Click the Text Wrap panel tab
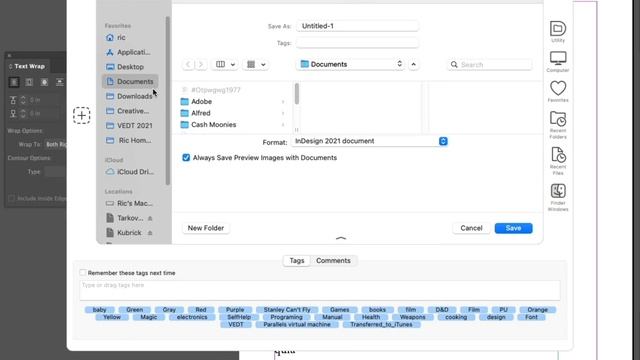 pos(27,66)
